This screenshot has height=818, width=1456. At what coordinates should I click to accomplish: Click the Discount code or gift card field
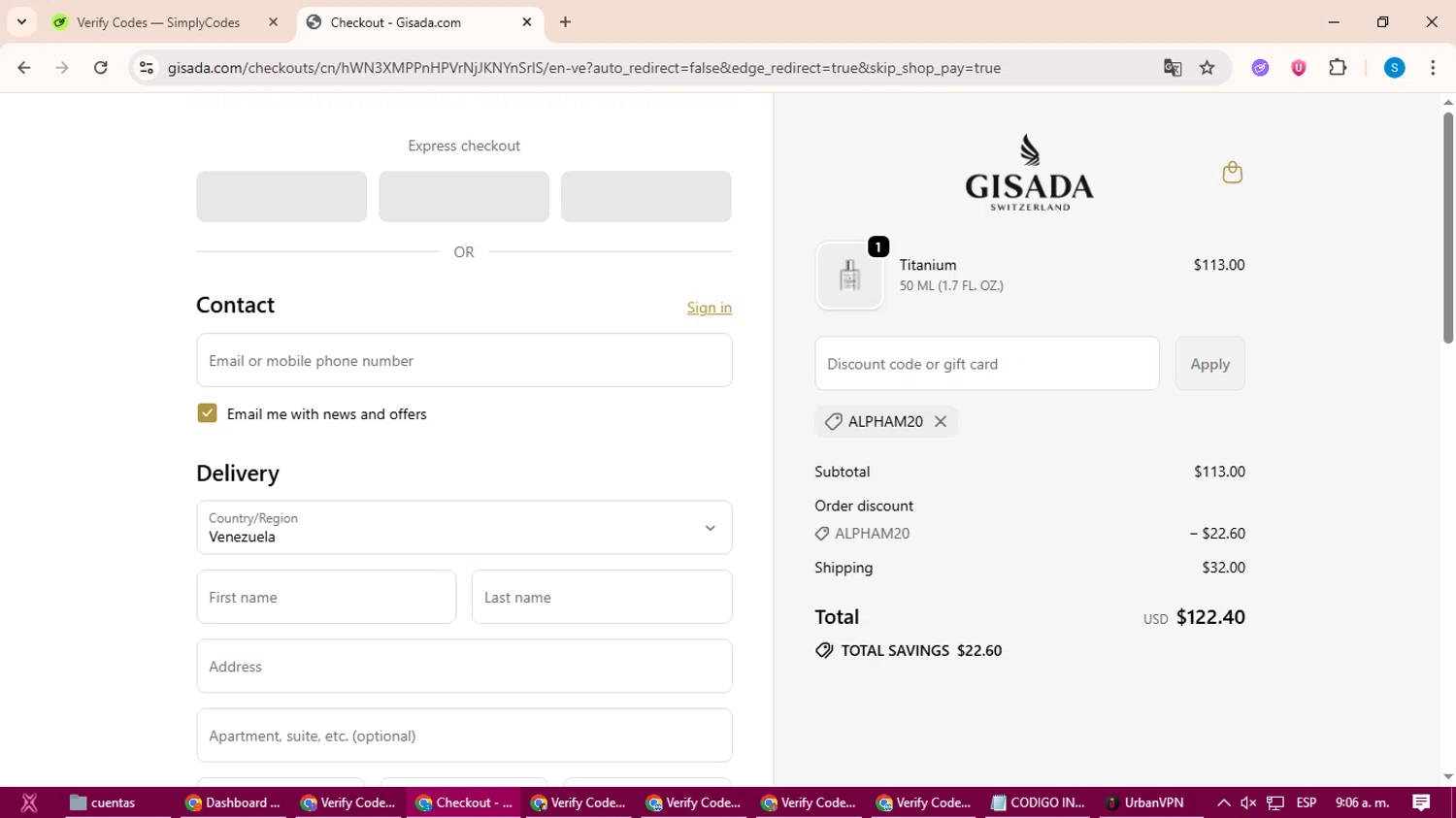(987, 364)
